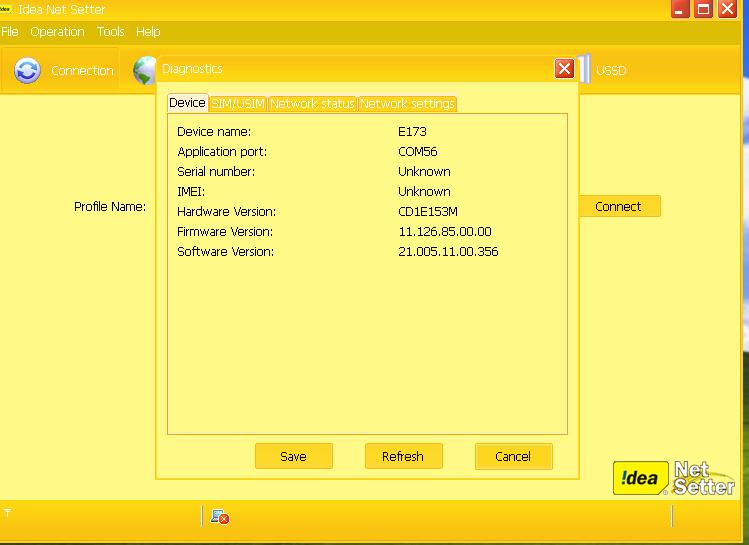Click the Idea app icon in title bar
This screenshot has width=749, height=545.
pyautogui.click(x=5, y=9)
